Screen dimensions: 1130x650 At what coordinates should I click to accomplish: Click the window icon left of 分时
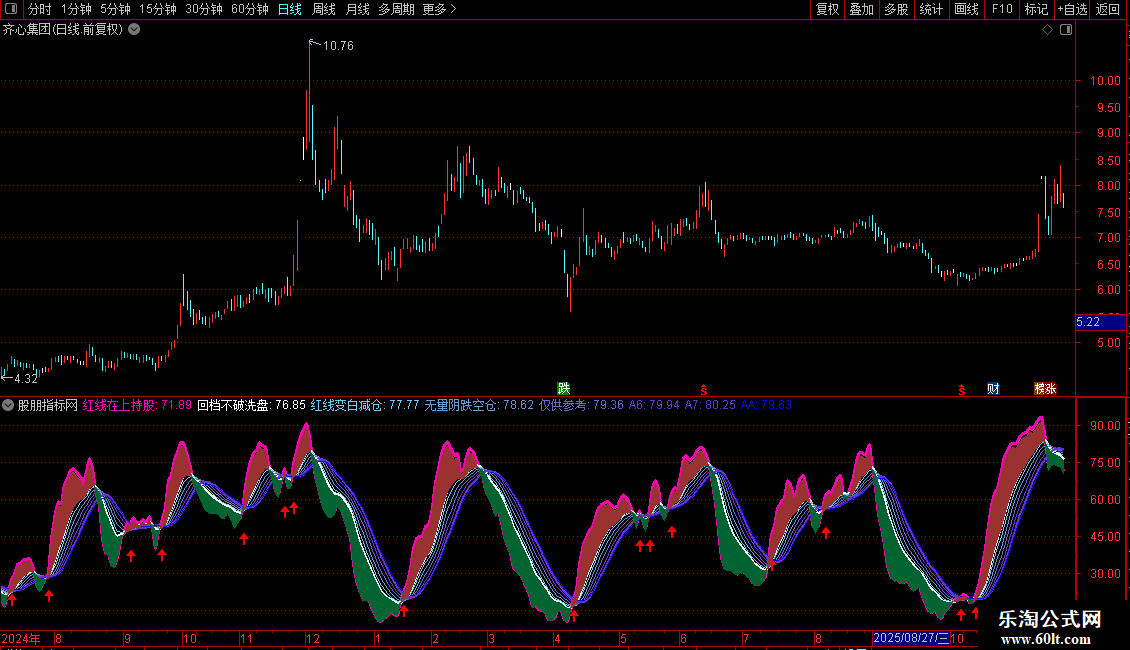(x=12, y=10)
